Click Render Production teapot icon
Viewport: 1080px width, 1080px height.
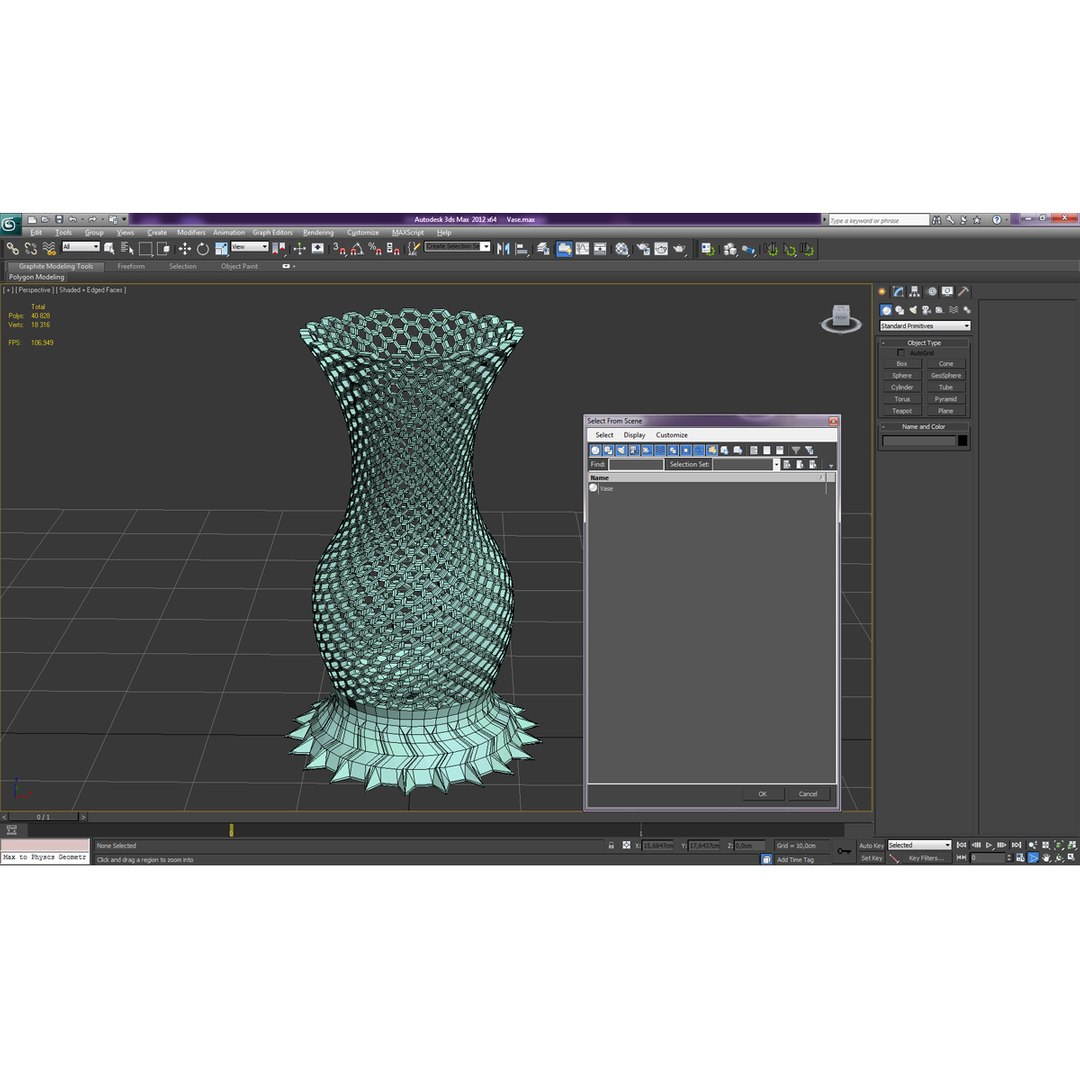(x=679, y=249)
